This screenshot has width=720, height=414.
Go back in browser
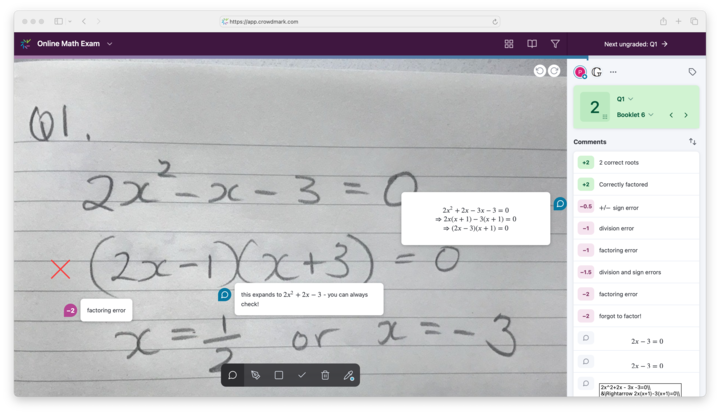[x=84, y=22]
